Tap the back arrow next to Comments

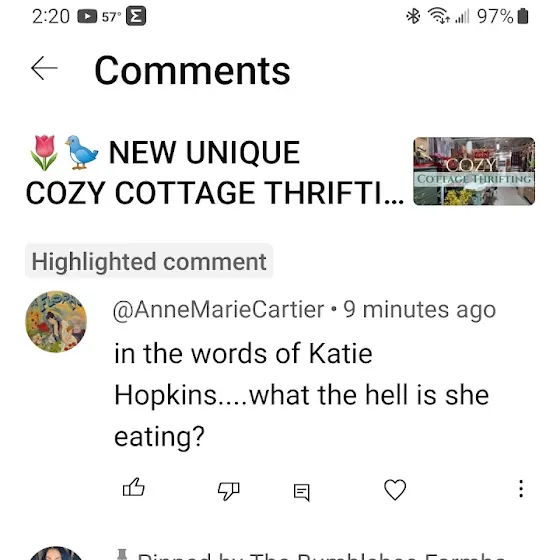tap(44, 68)
